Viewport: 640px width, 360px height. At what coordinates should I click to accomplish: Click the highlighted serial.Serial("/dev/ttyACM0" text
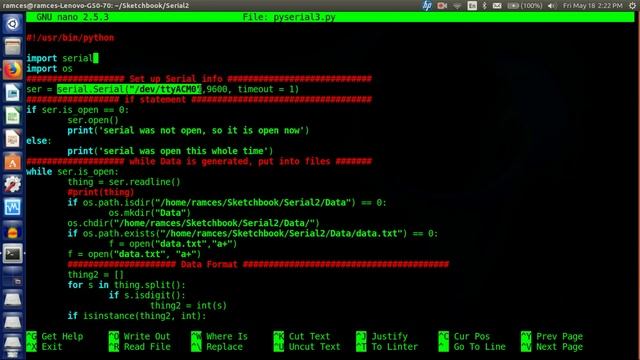coord(129,89)
